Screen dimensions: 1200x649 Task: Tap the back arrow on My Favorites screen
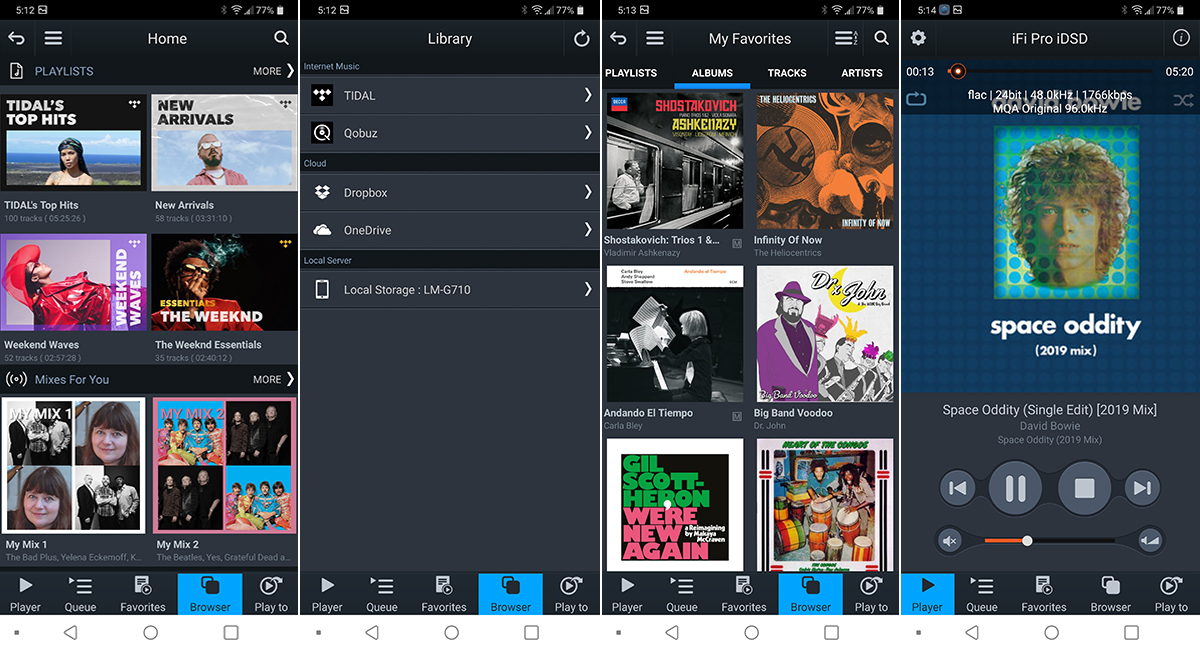click(x=618, y=38)
